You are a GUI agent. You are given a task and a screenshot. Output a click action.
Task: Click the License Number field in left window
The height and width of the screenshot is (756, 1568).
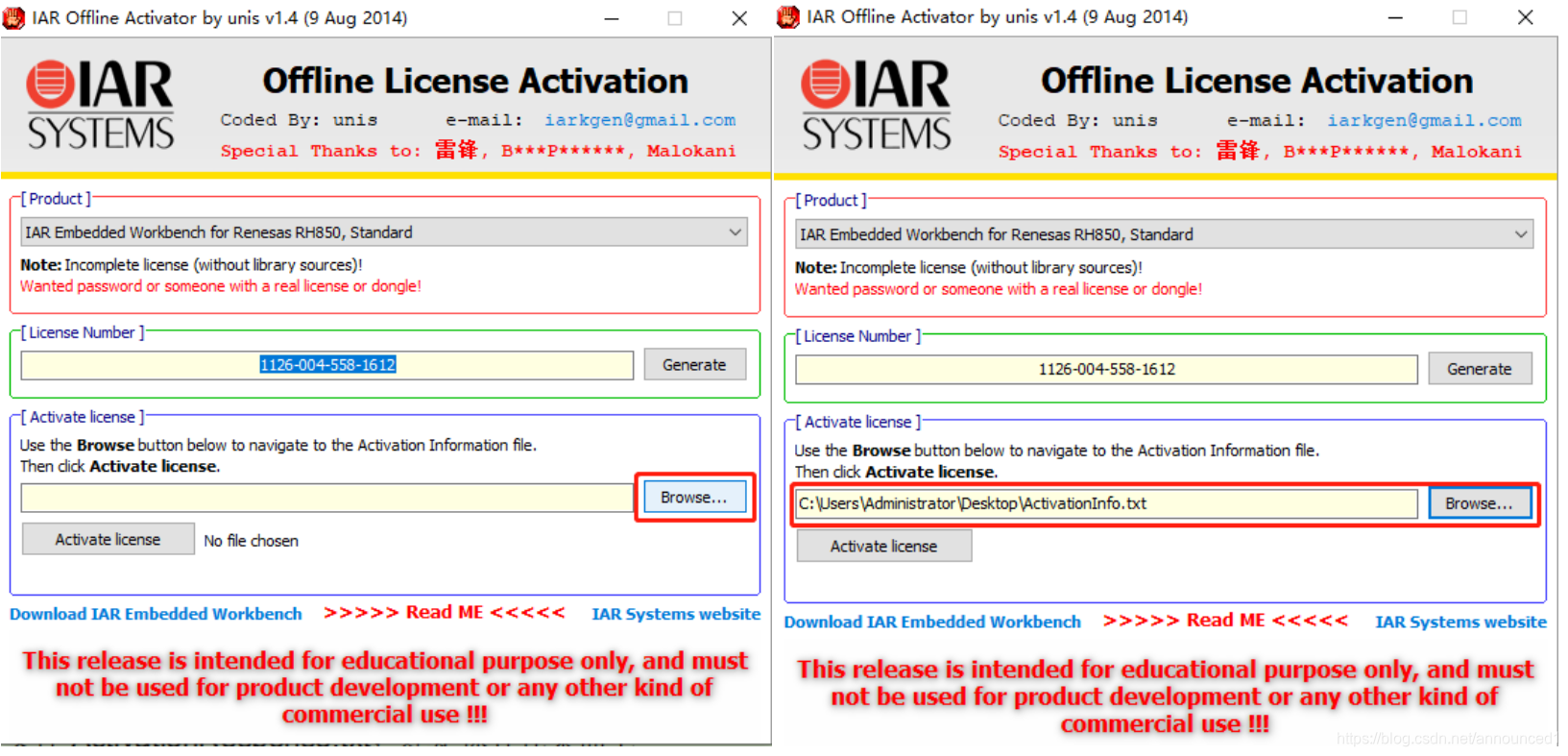[326, 365]
